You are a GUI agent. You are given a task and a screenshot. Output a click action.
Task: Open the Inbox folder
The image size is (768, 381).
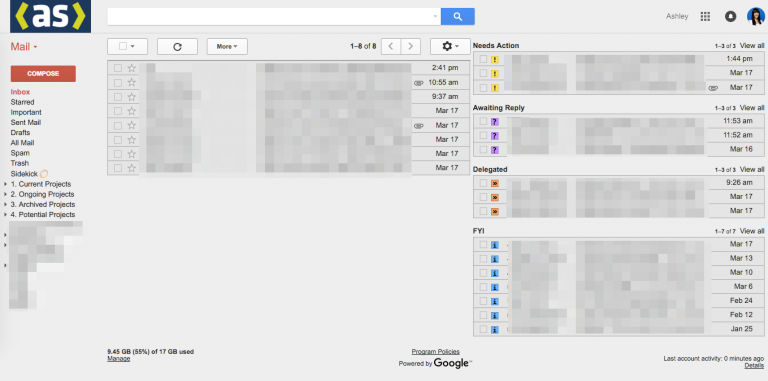coord(21,92)
